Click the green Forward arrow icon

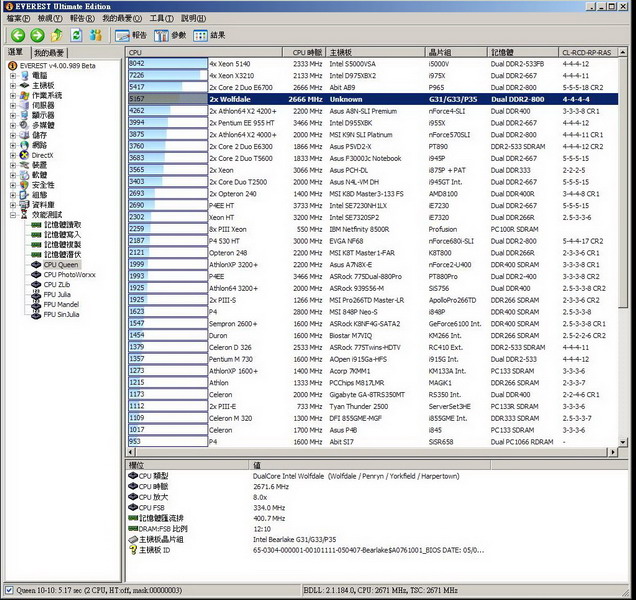tap(37, 36)
